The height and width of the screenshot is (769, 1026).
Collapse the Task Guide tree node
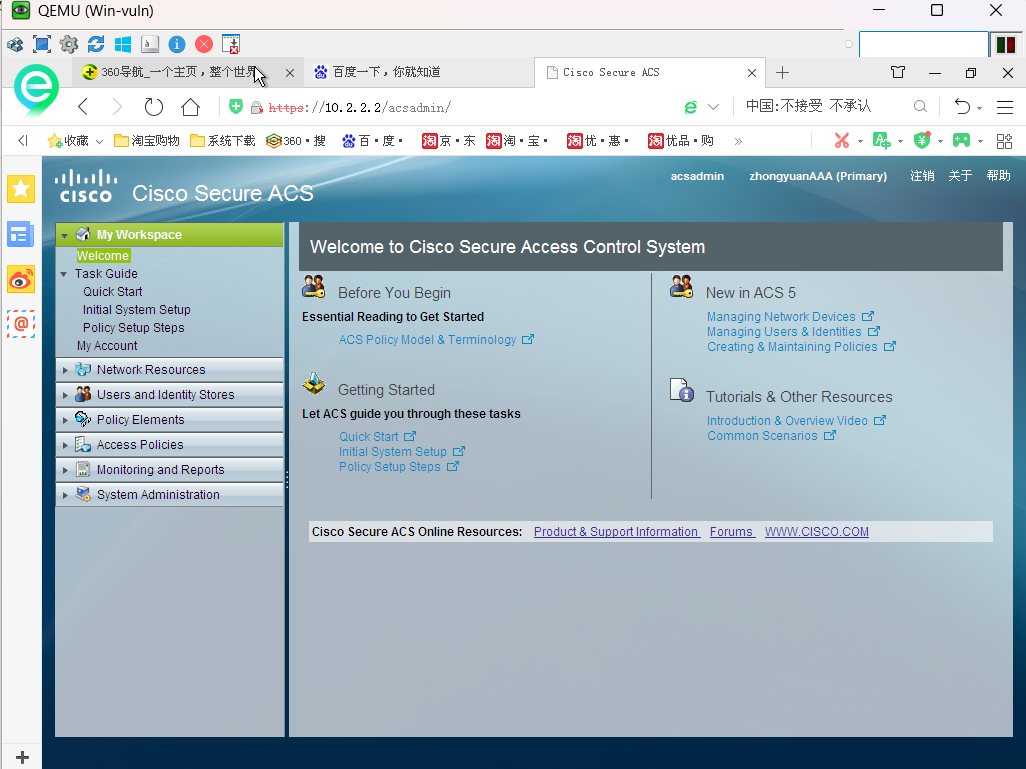63,274
